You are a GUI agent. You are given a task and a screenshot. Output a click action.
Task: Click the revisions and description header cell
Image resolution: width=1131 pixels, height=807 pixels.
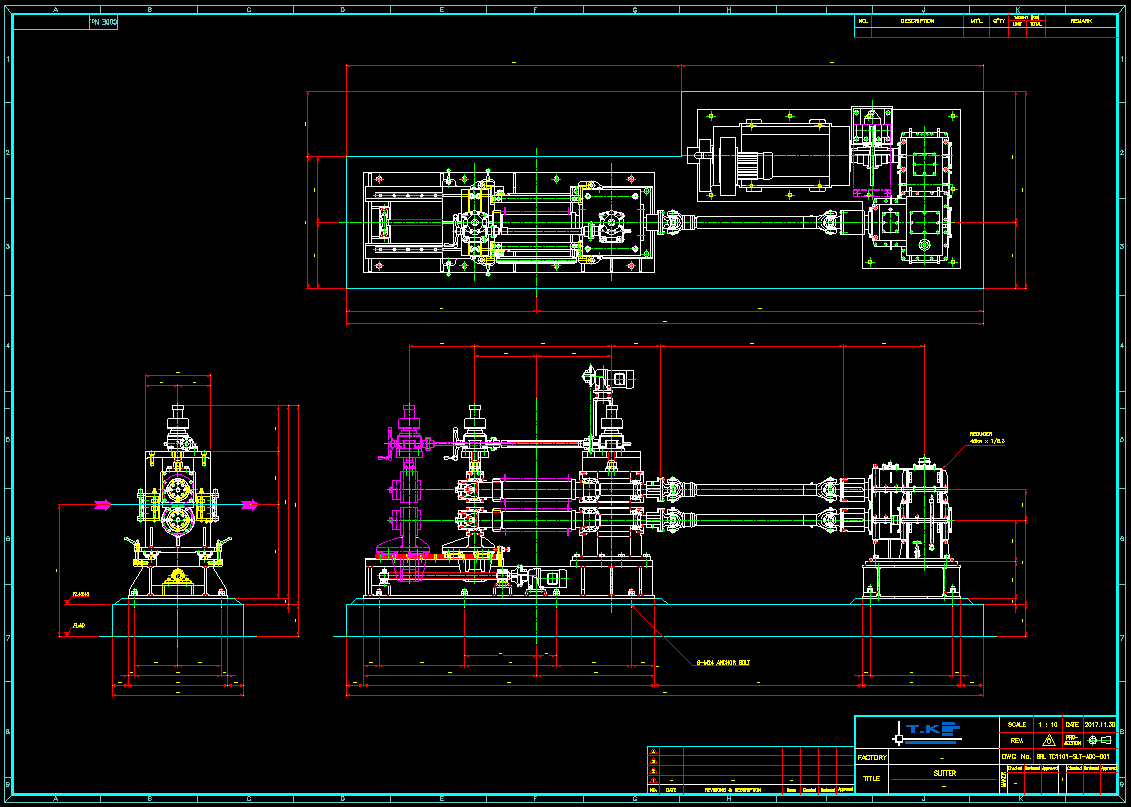[x=733, y=790]
